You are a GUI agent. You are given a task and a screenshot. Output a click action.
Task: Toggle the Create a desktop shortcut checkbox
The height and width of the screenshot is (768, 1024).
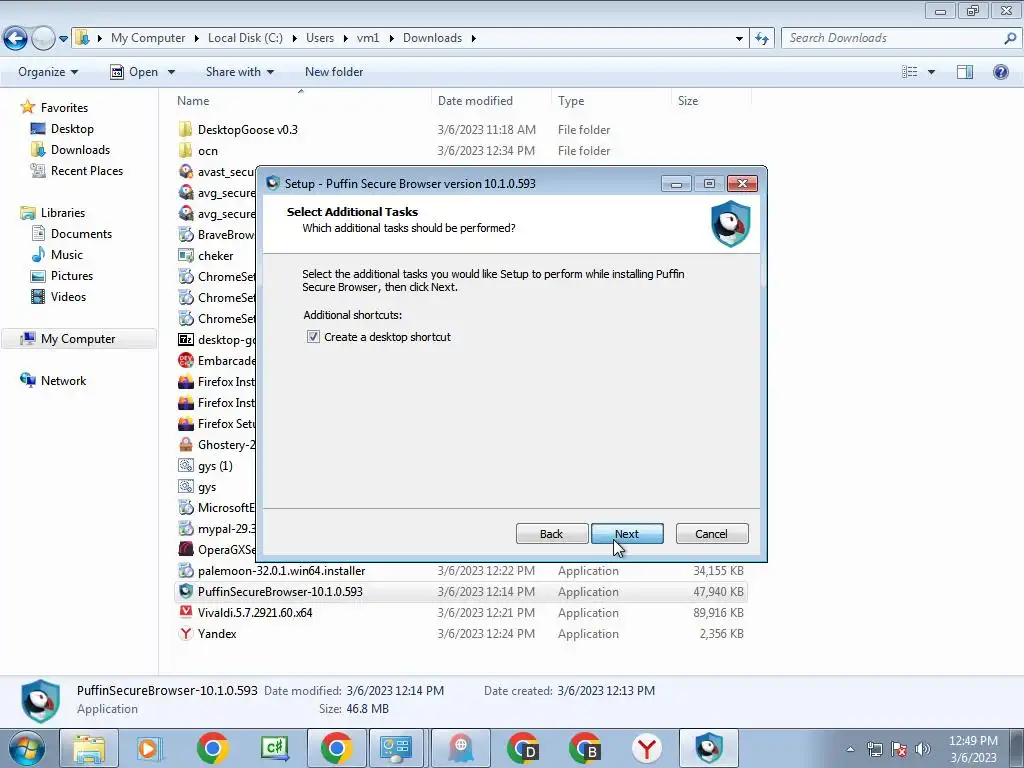click(313, 337)
